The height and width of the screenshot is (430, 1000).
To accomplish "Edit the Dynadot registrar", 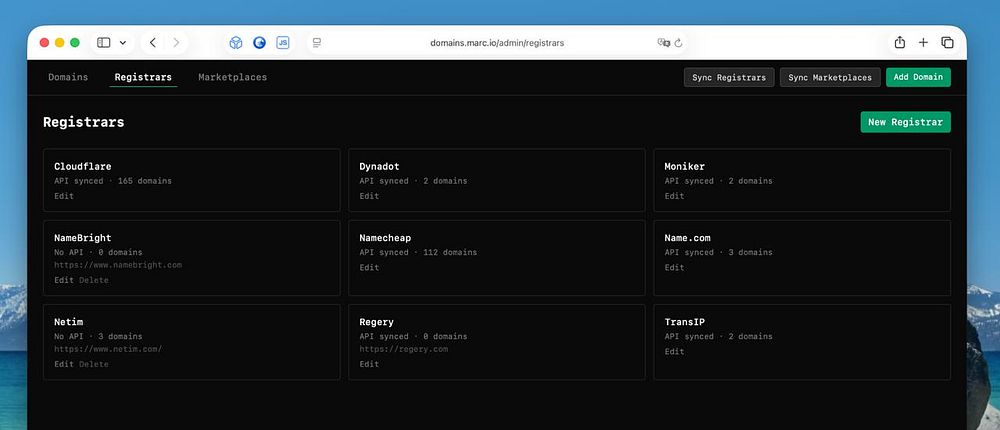I will pyautogui.click(x=369, y=196).
